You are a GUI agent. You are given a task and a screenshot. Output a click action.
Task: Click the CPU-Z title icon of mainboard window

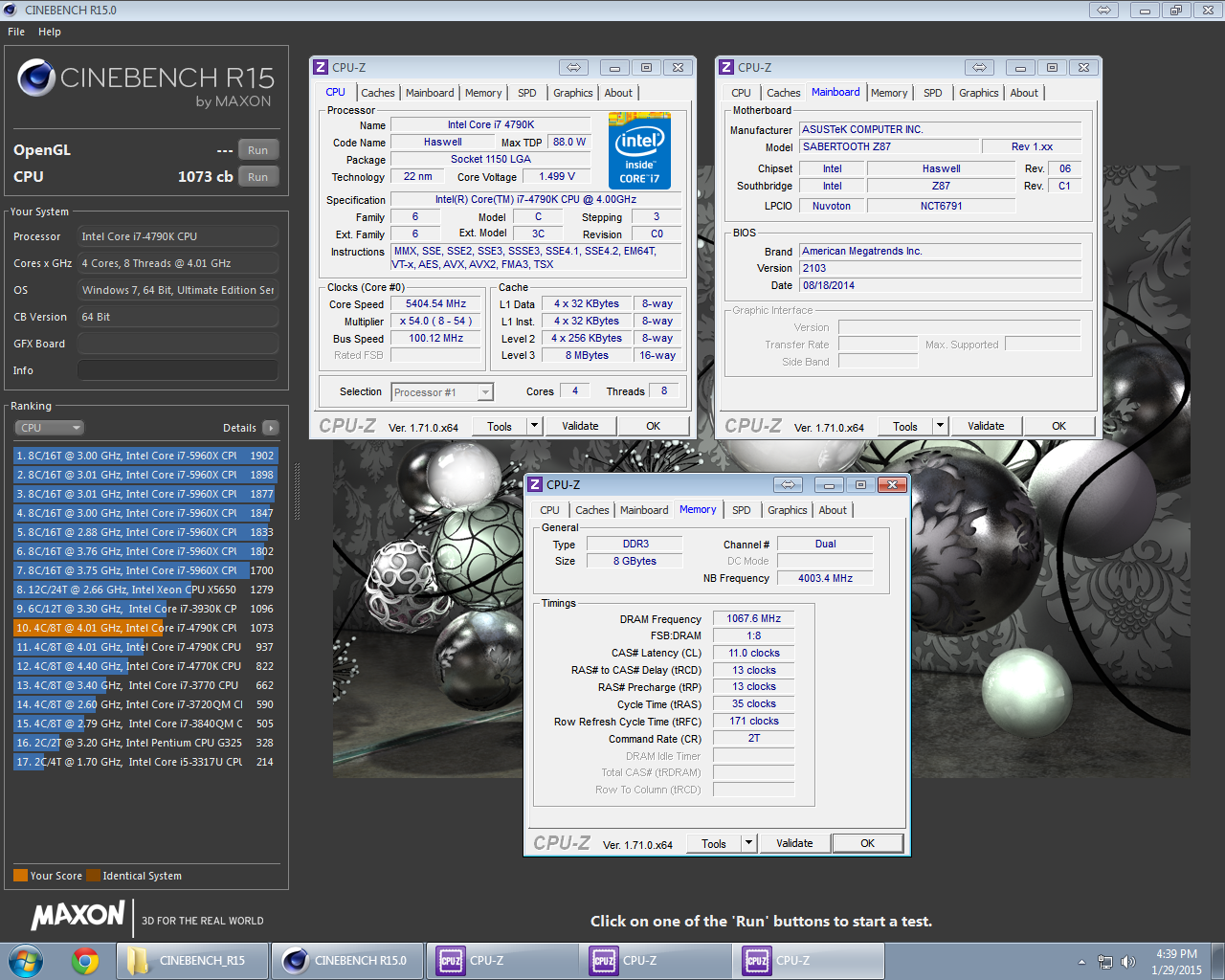[726, 68]
